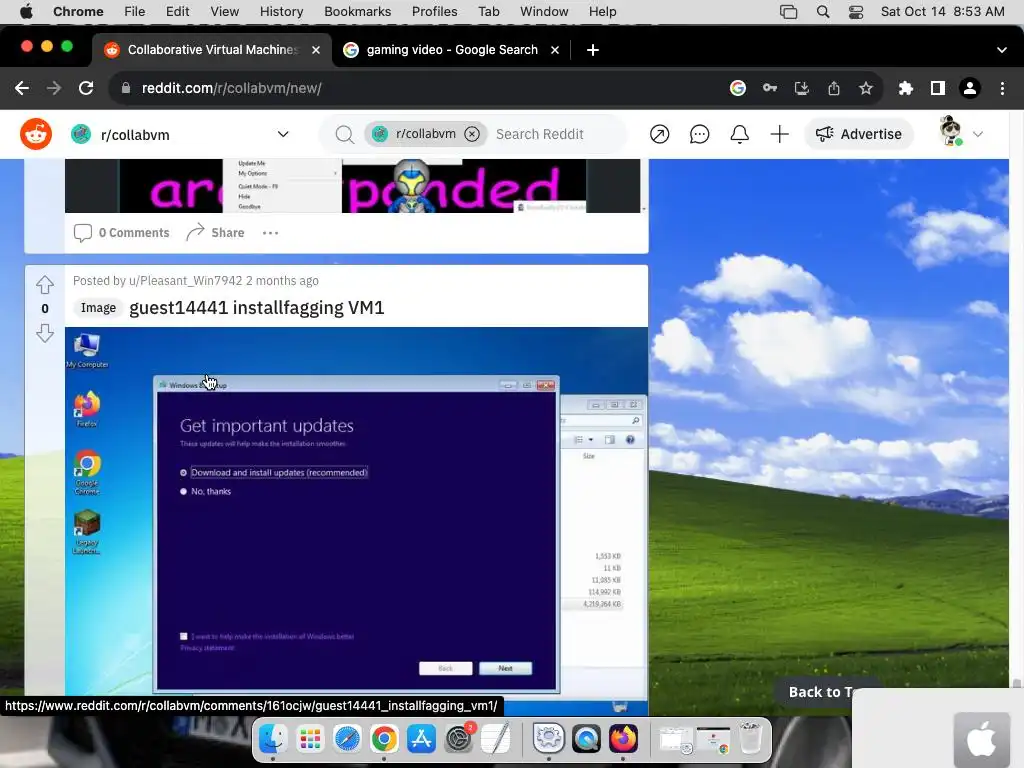
Task: Open the Popular arrow icon in Reddit header
Action: tap(660, 135)
